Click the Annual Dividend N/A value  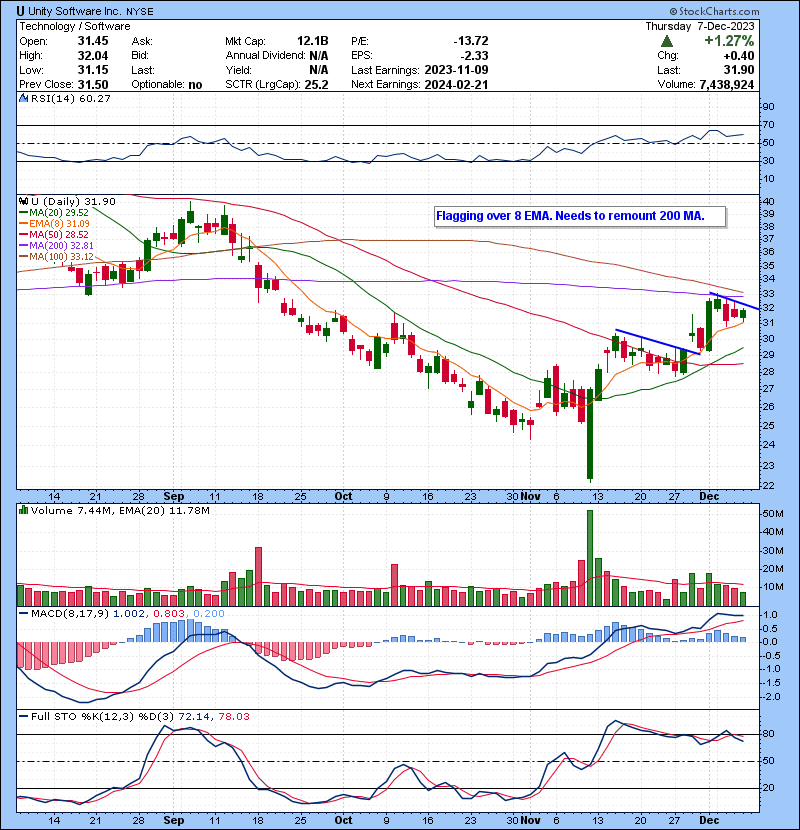(318, 56)
